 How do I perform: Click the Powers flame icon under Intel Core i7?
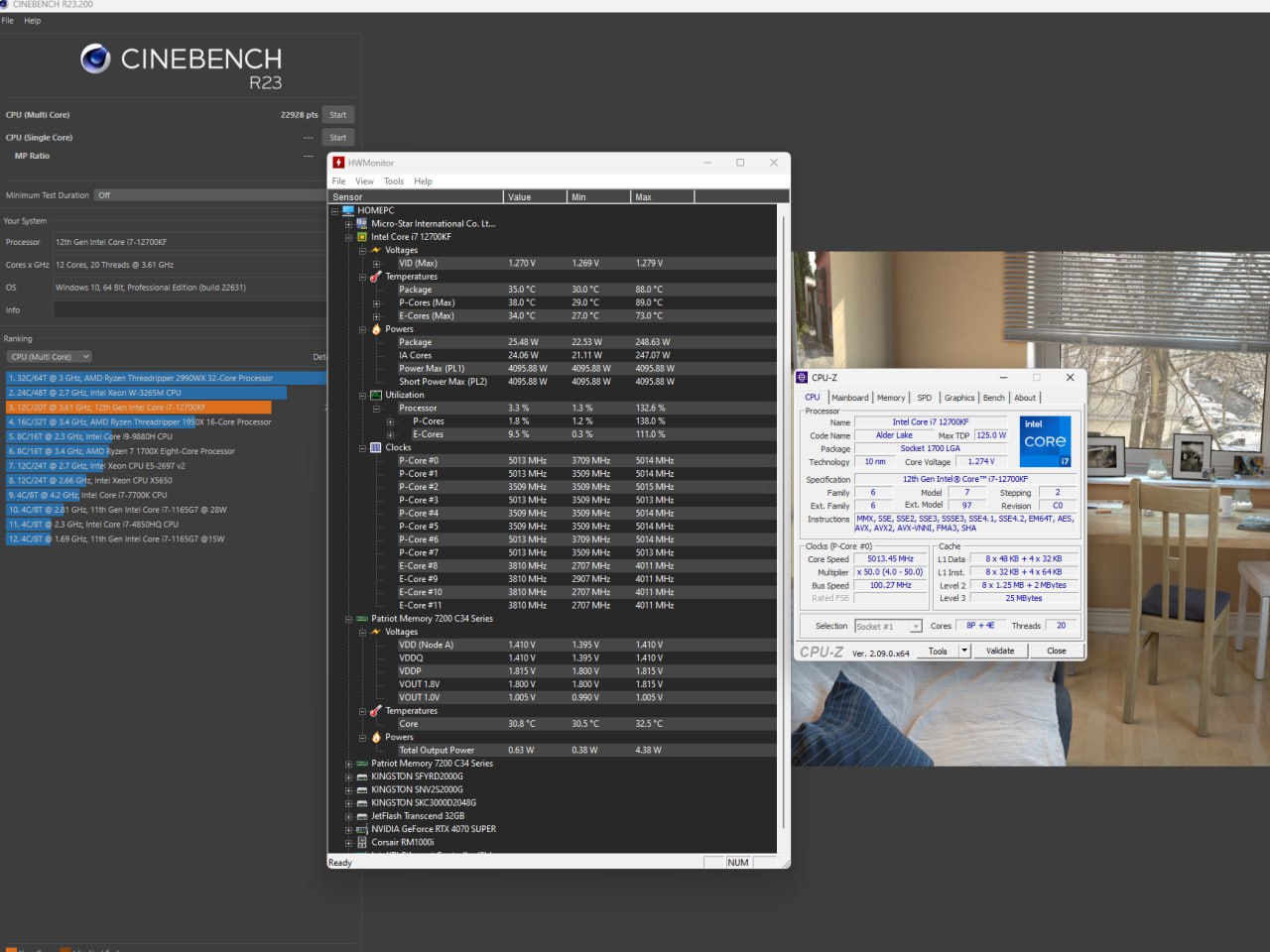tap(376, 329)
